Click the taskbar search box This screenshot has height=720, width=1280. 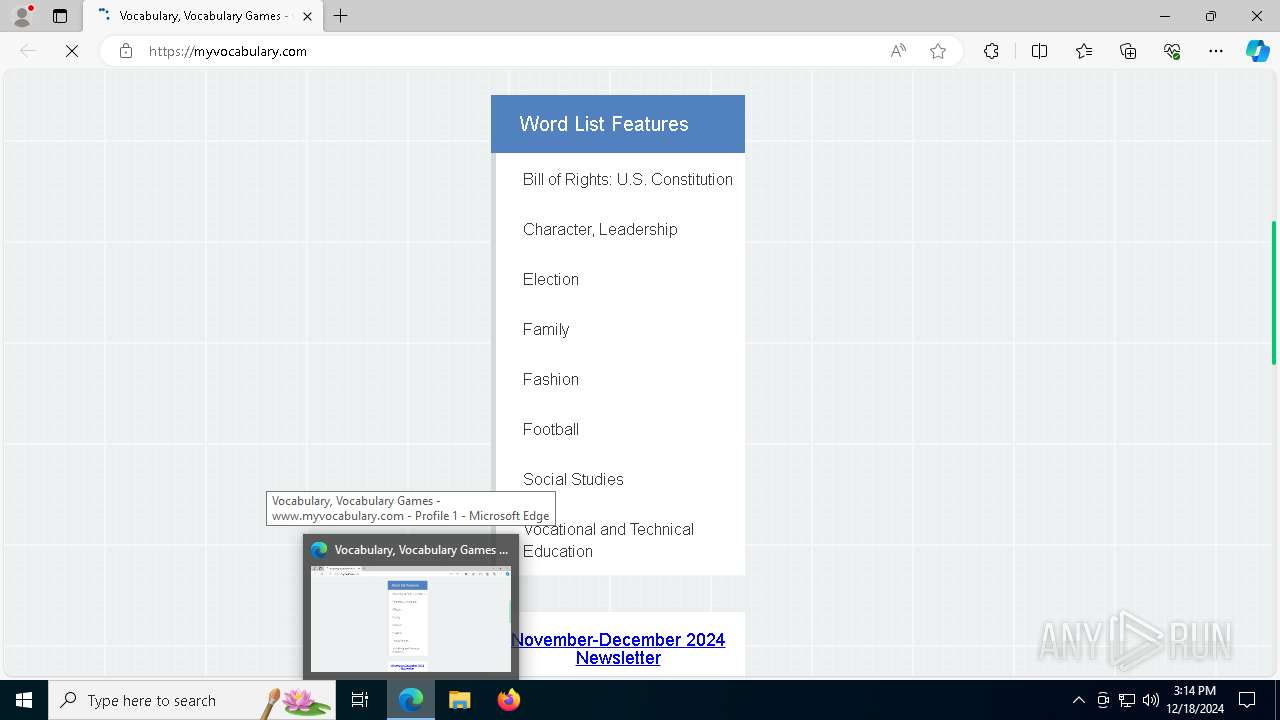click(192, 700)
